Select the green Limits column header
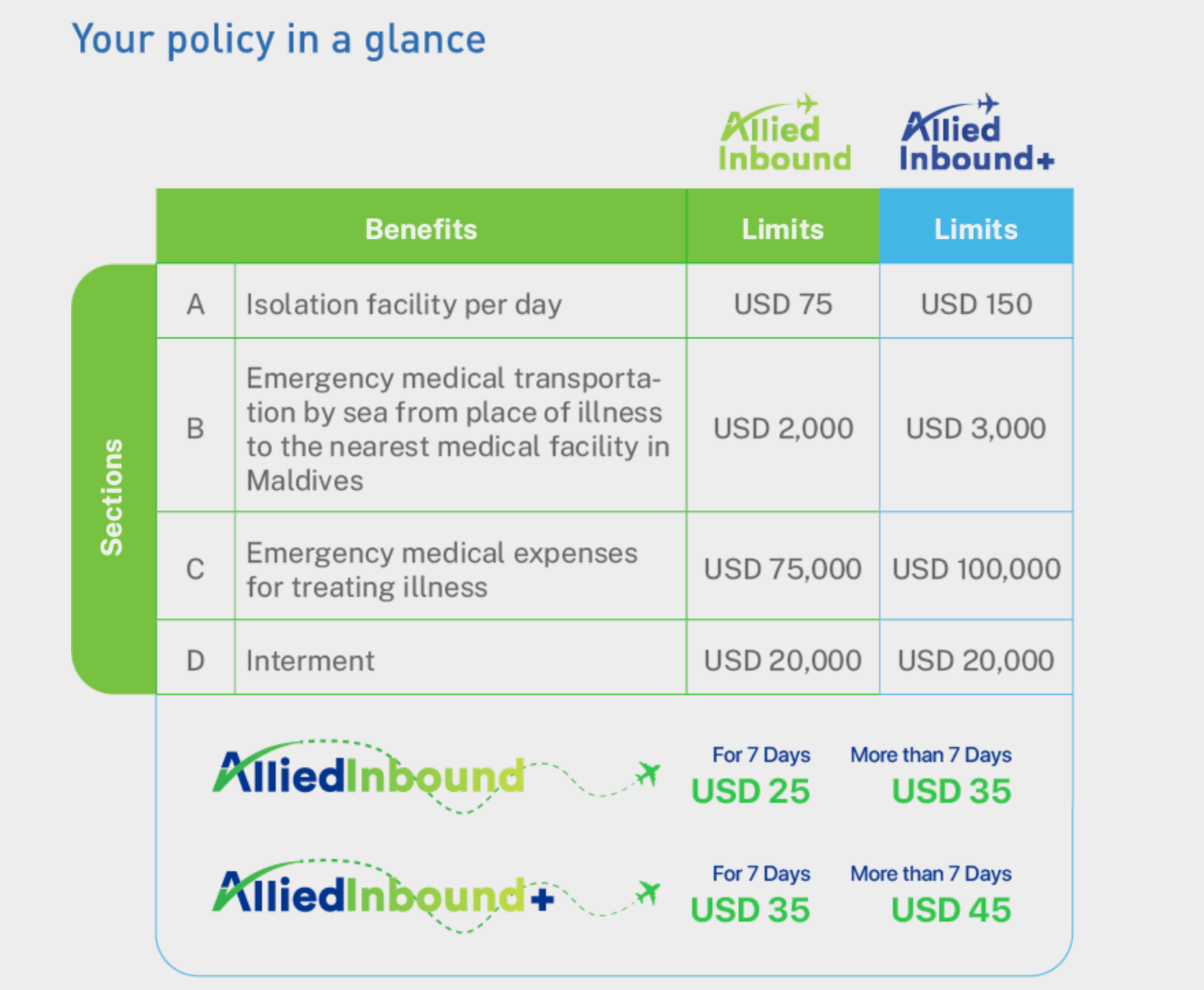 tap(782, 229)
